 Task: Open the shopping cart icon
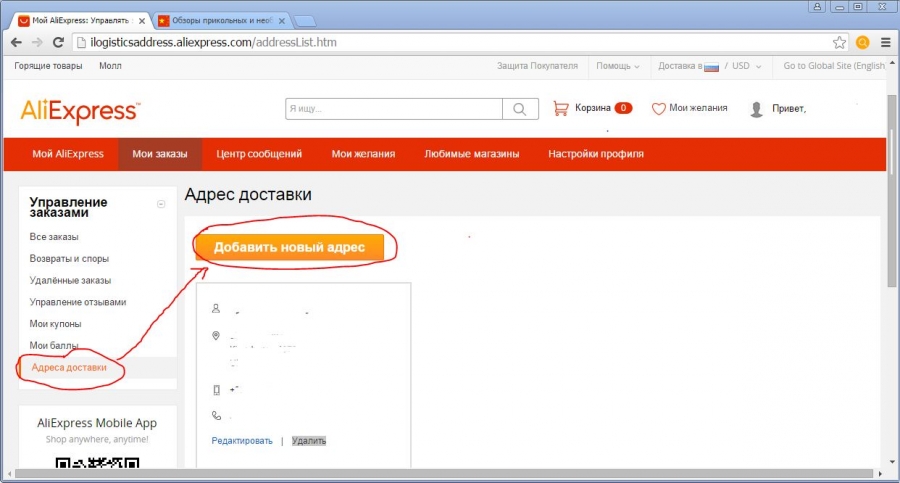[x=561, y=108]
